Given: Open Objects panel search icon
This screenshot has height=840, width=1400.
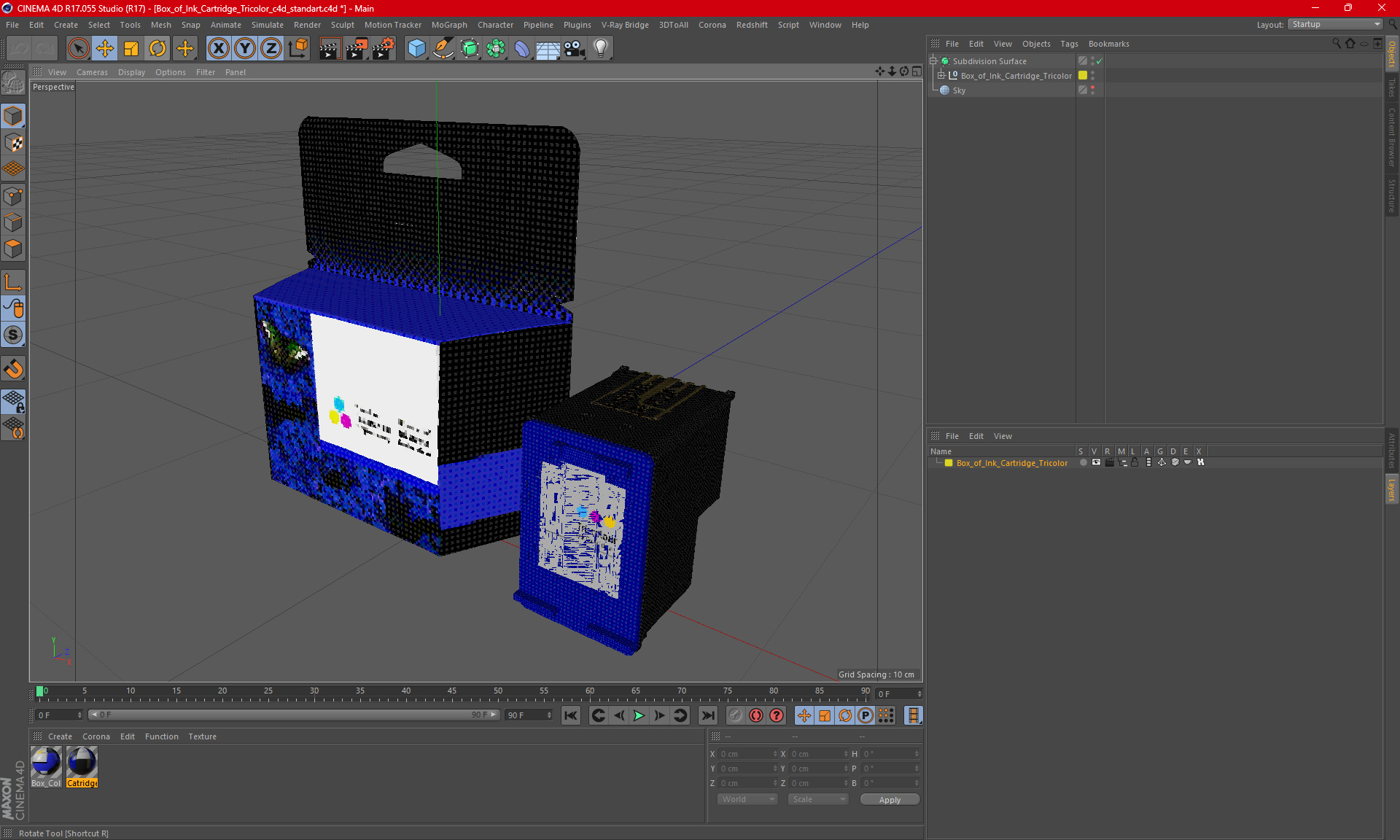Looking at the screenshot, I should tap(1336, 44).
